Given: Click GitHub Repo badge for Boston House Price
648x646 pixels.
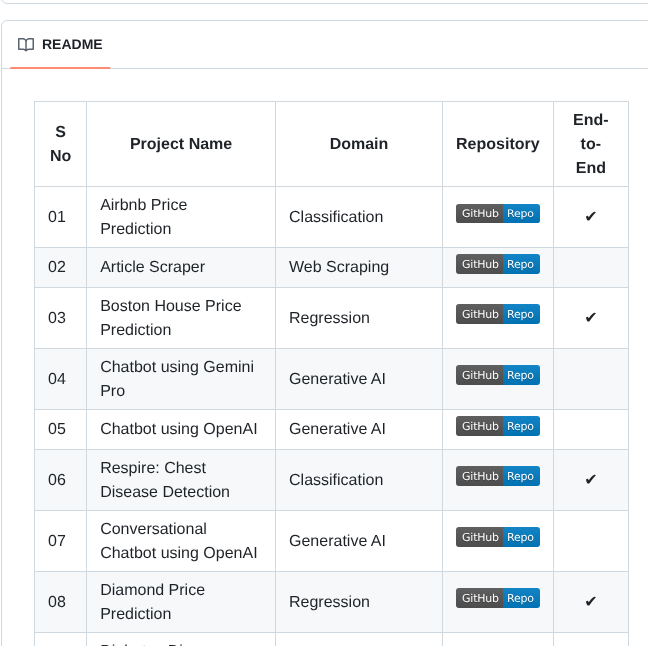Looking at the screenshot, I should click(498, 314).
